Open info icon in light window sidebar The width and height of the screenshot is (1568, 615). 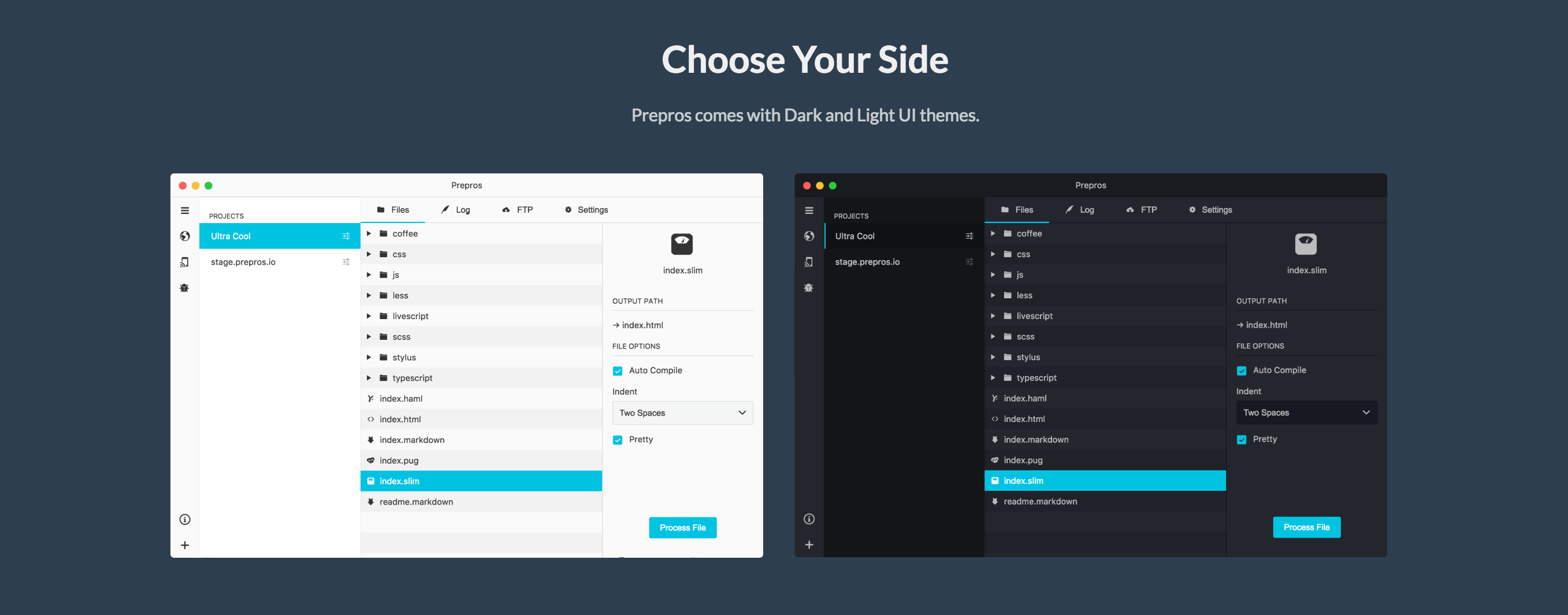[185, 520]
